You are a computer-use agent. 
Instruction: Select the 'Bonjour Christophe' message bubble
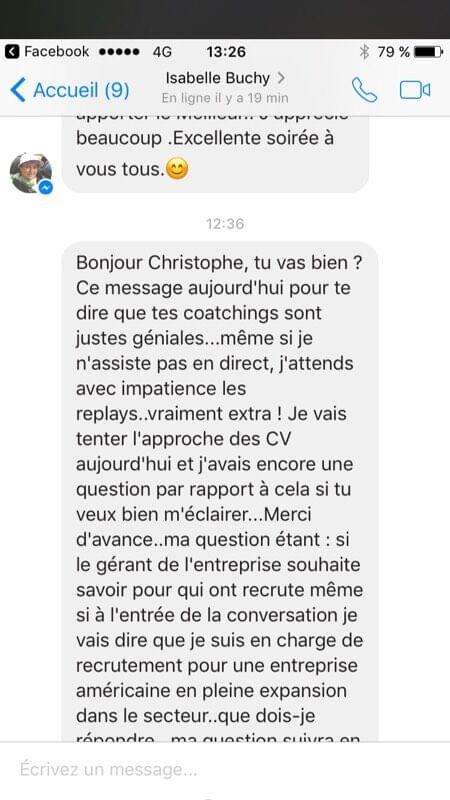tap(220, 492)
